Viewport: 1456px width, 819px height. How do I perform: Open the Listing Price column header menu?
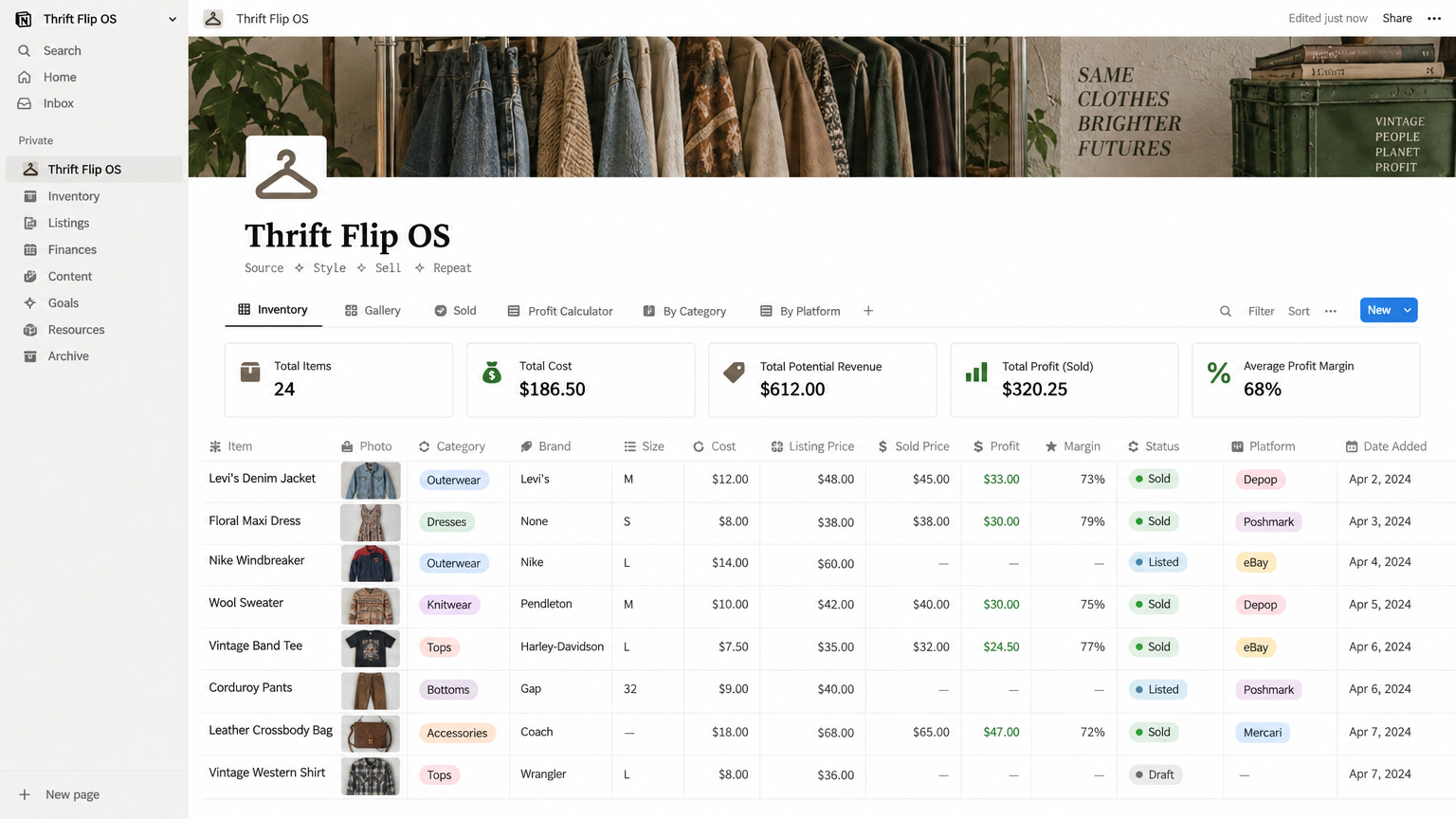pos(812,446)
